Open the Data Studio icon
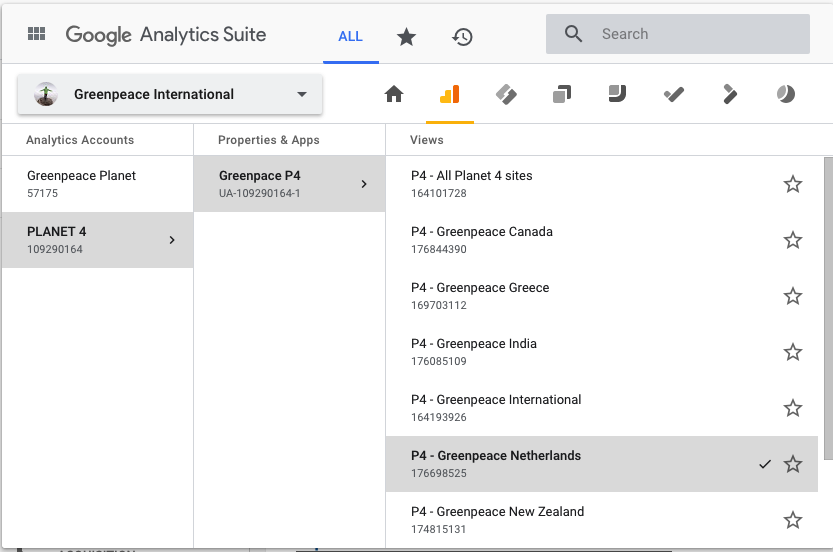The width and height of the screenshot is (833, 552). point(617,94)
